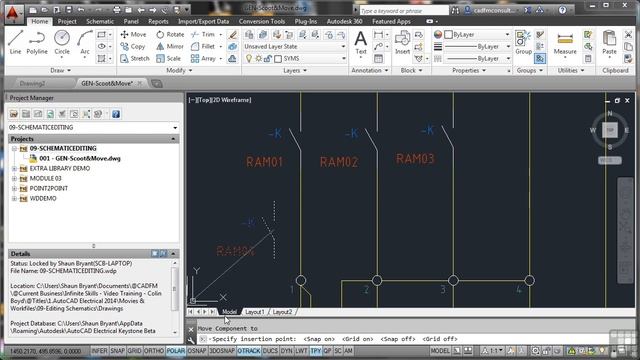Click the RAM02 component label in drawing
This screenshot has height=360, width=640.
tap(339, 162)
